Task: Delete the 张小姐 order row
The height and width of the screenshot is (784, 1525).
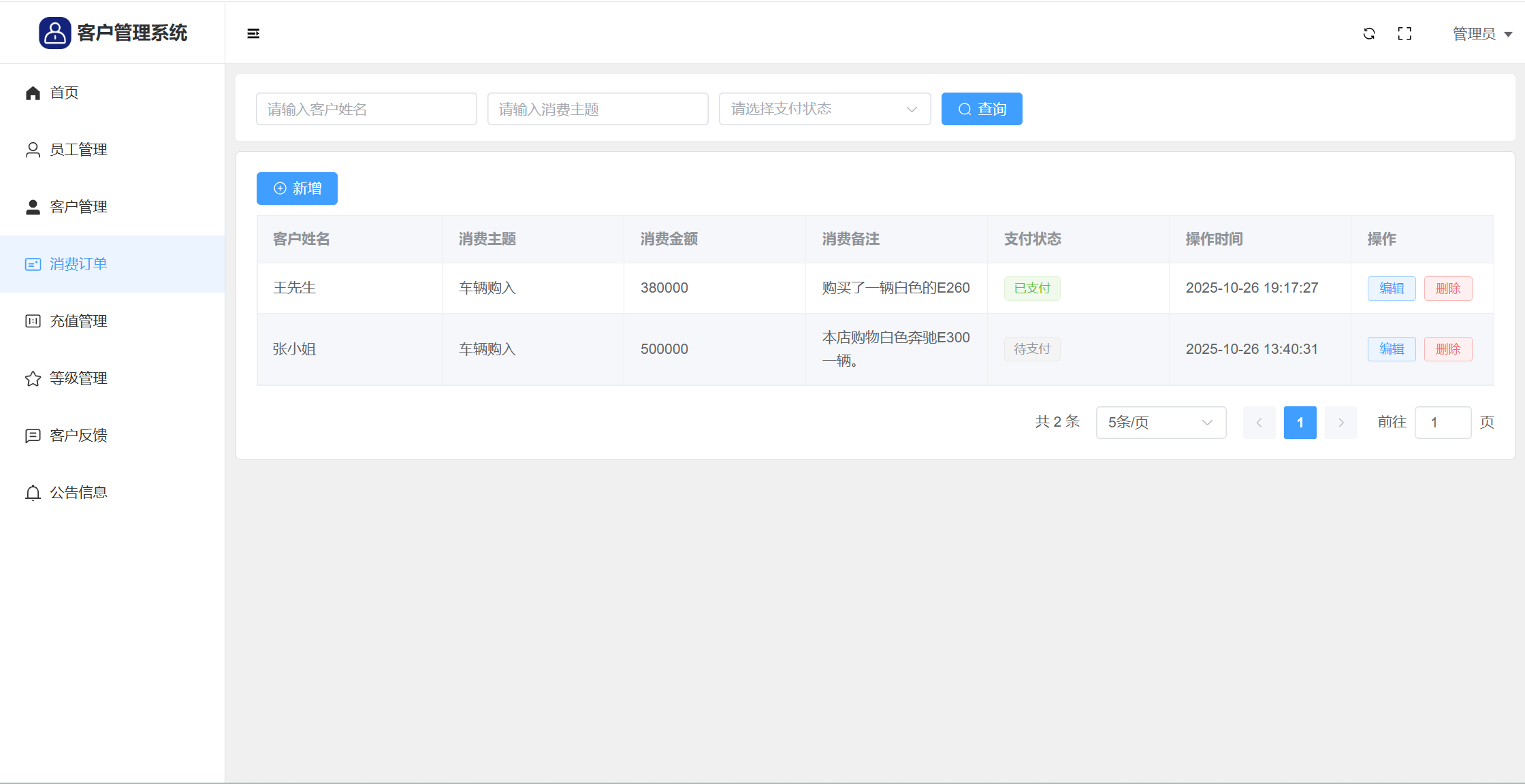Action: coord(1447,349)
